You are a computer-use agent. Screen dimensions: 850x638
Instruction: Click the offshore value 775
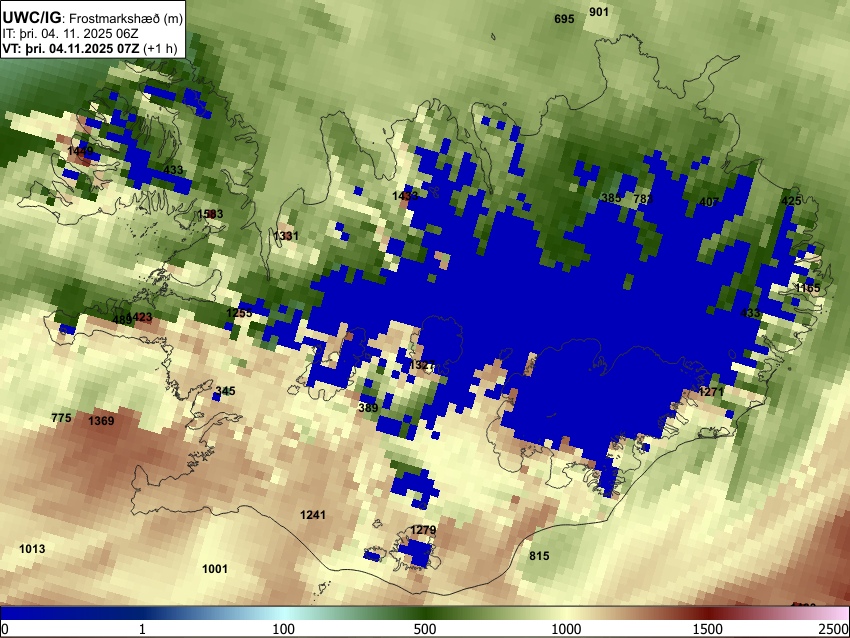(61, 418)
